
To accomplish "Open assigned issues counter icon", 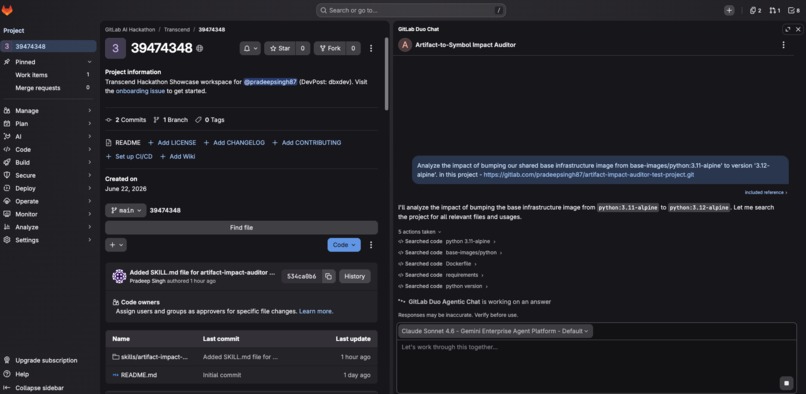I will tap(755, 10).
